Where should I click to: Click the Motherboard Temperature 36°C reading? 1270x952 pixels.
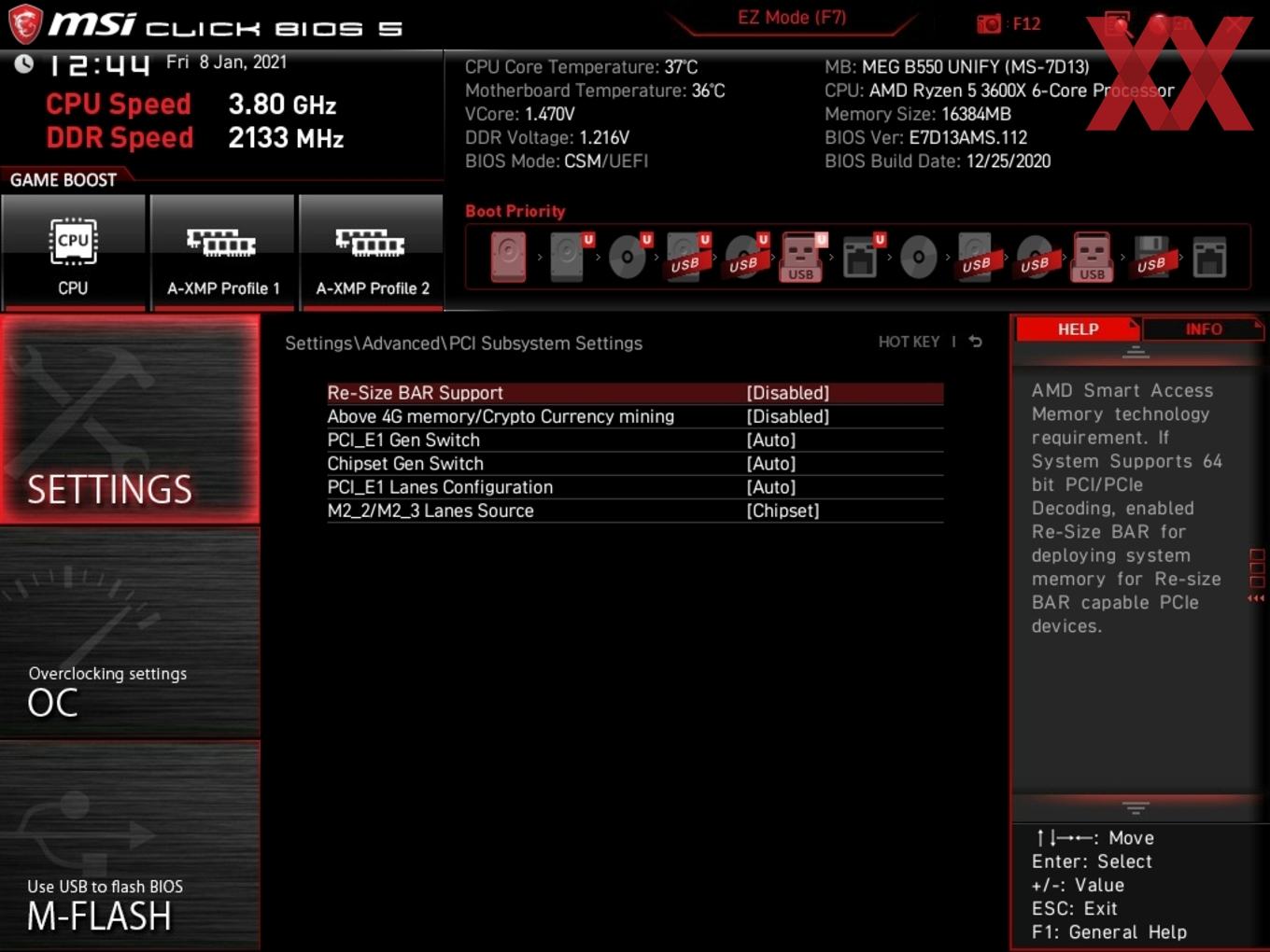tap(595, 91)
